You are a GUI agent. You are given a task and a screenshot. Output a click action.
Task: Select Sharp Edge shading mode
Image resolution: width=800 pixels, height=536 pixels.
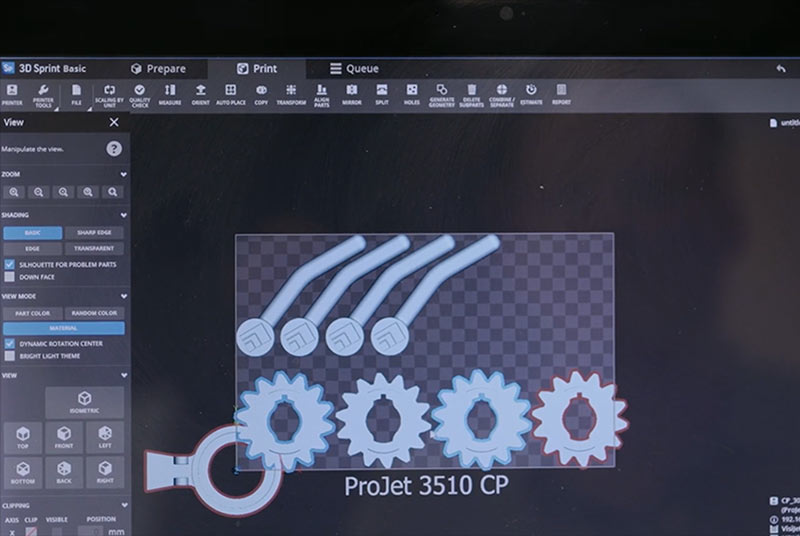click(94, 233)
